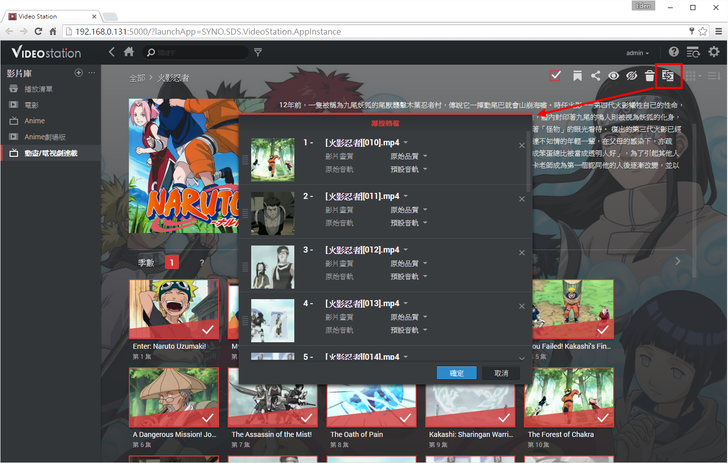Screen dimensions: 728x463
Task: Expand file dropdown for [火影忍者][011].mp4
Action: tap(405, 196)
